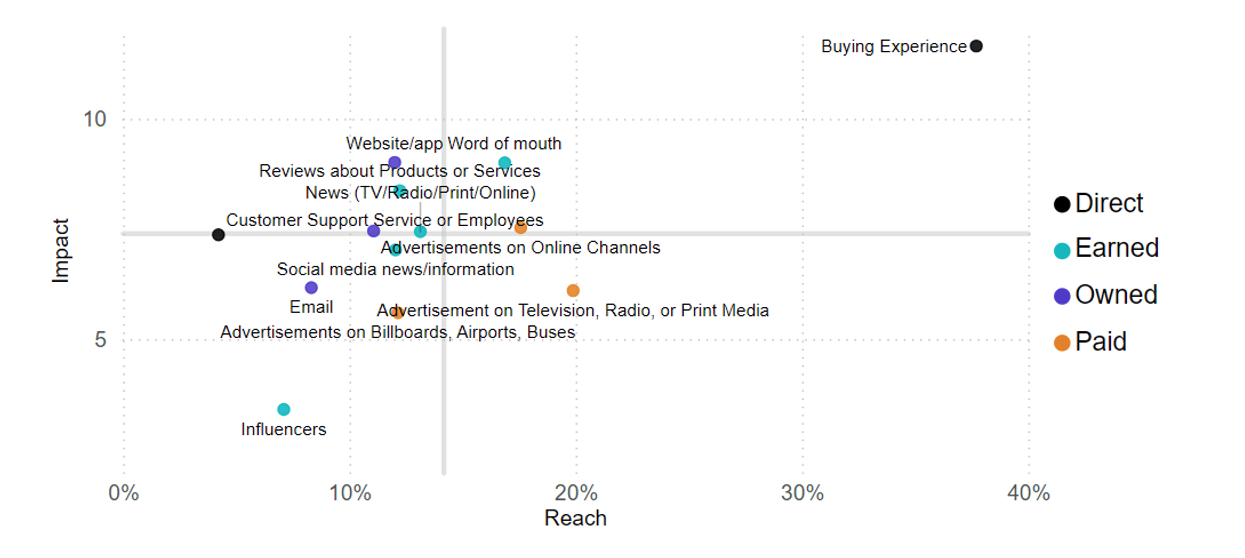Click the Paid legend label
This screenshot has width=1245, height=558.
click(x=1101, y=342)
